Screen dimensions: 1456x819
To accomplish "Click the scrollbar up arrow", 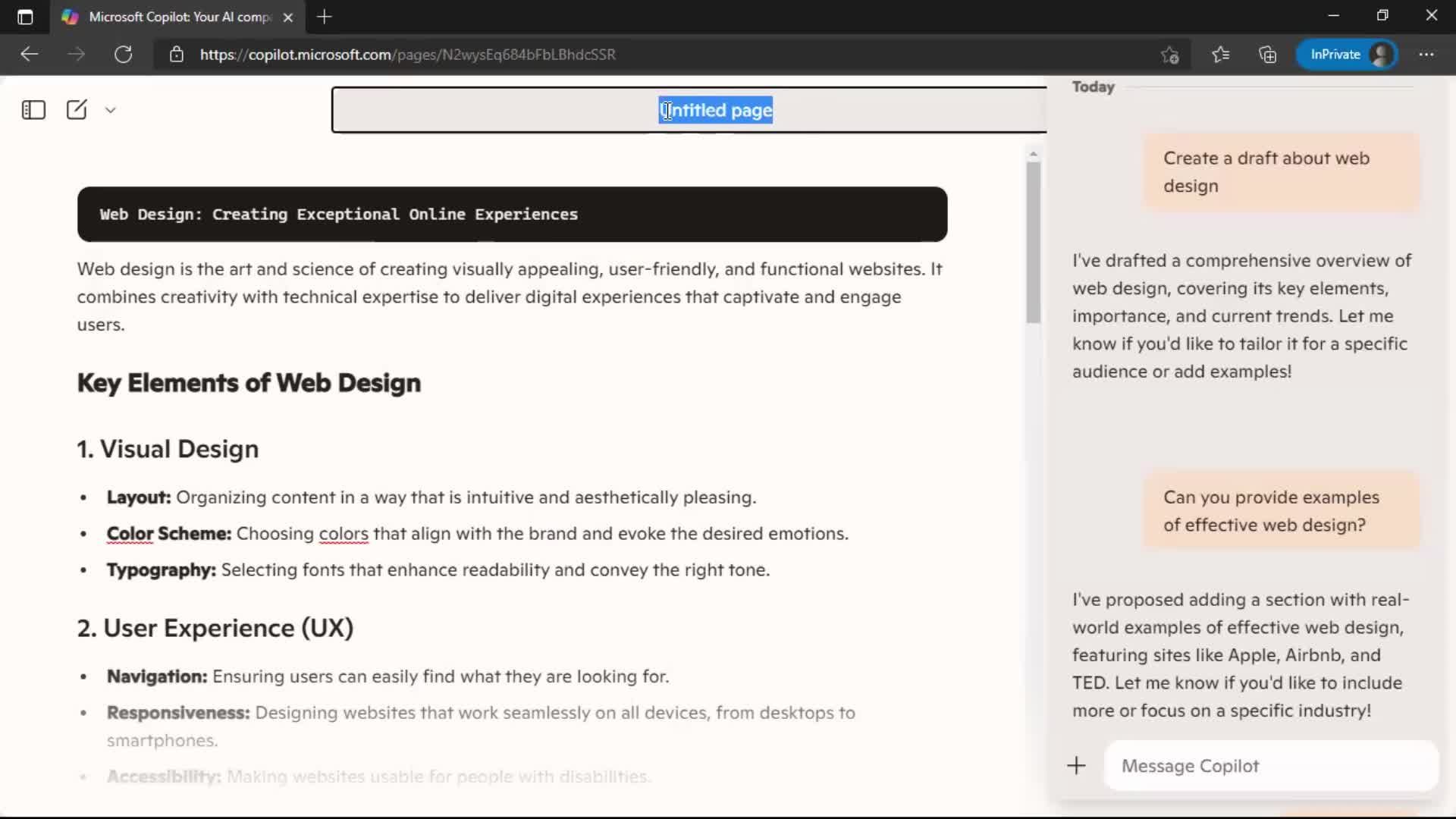I will coord(1033,155).
